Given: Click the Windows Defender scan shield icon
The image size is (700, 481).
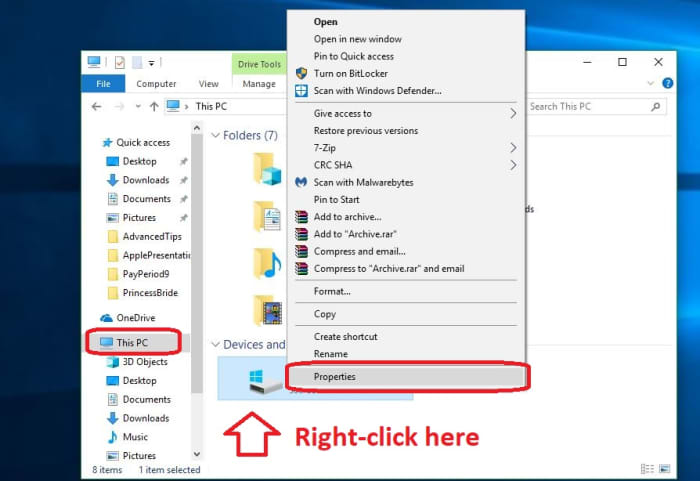Looking at the screenshot, I should (x=300, y=90).
